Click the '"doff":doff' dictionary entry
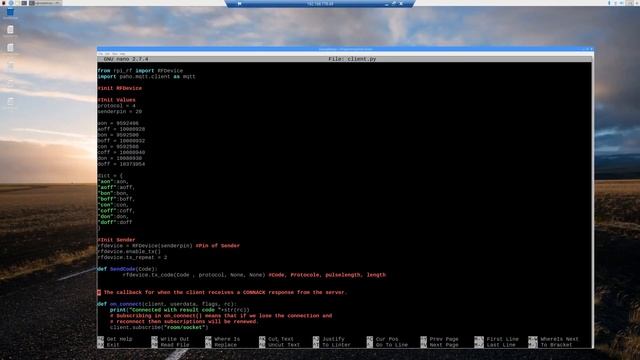 pos(115,222)
